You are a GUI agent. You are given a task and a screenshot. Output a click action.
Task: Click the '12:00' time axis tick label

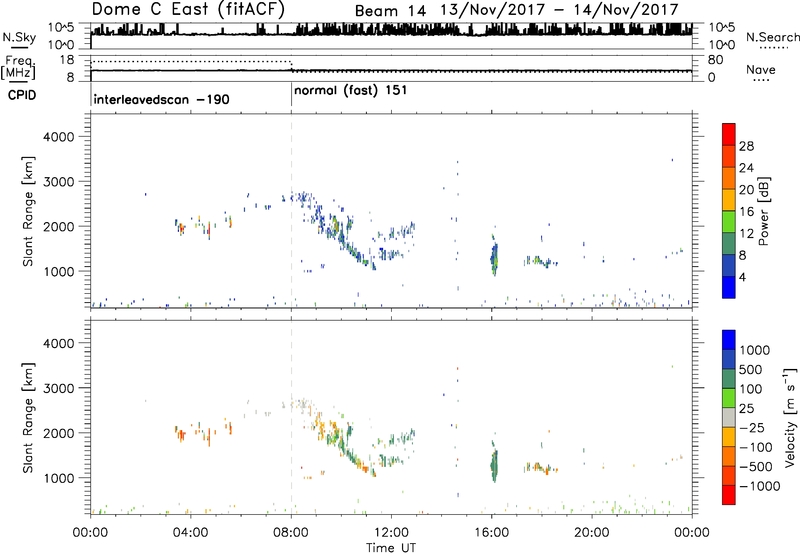[x=391, y=533]
